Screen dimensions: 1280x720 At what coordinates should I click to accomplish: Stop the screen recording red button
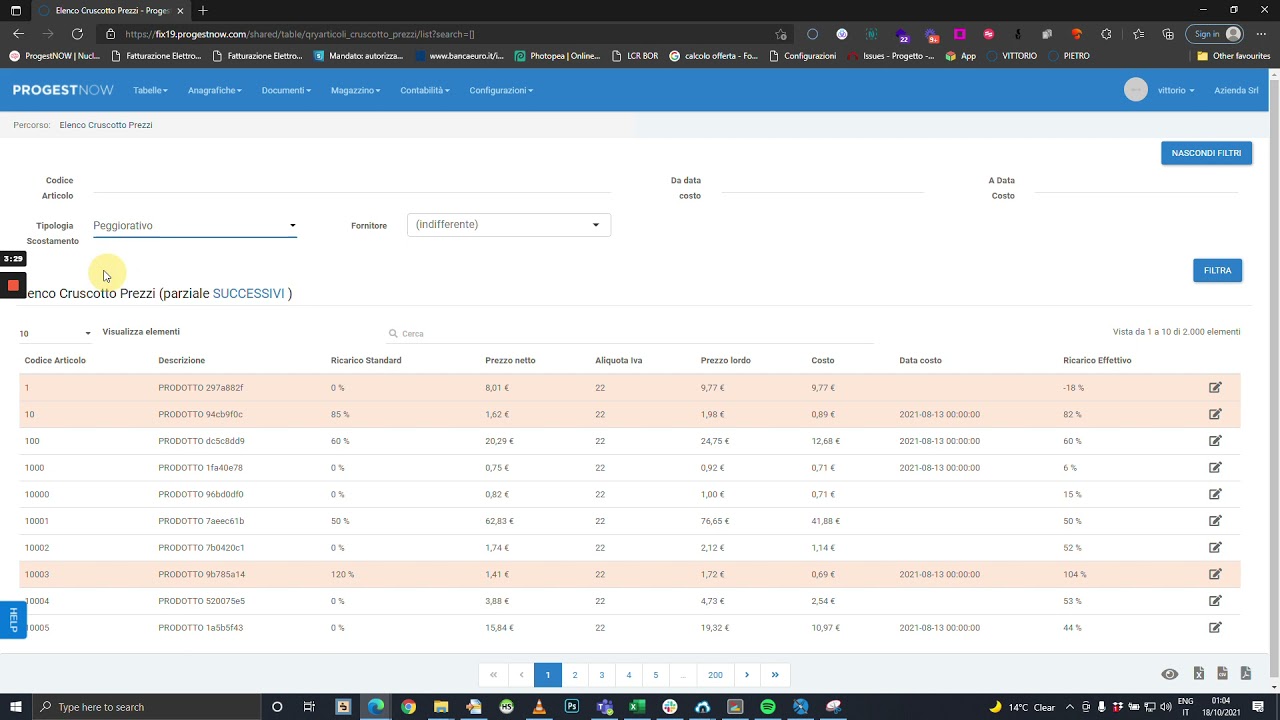[13, 285]
